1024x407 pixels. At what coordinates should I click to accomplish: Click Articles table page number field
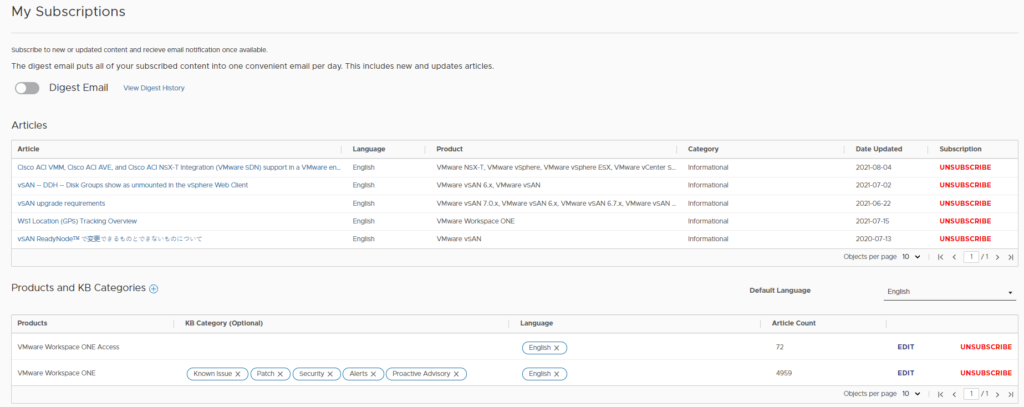pyautogui.click(x=971, y=257)
